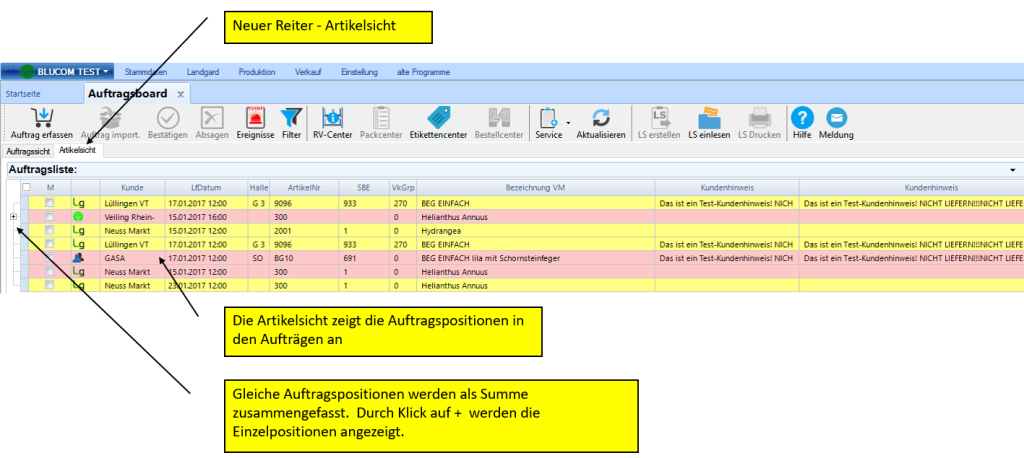Viewport: 1024px width, 458px height.
Task: Switch to the Auftragssicht tab
Action: point(28,149)
